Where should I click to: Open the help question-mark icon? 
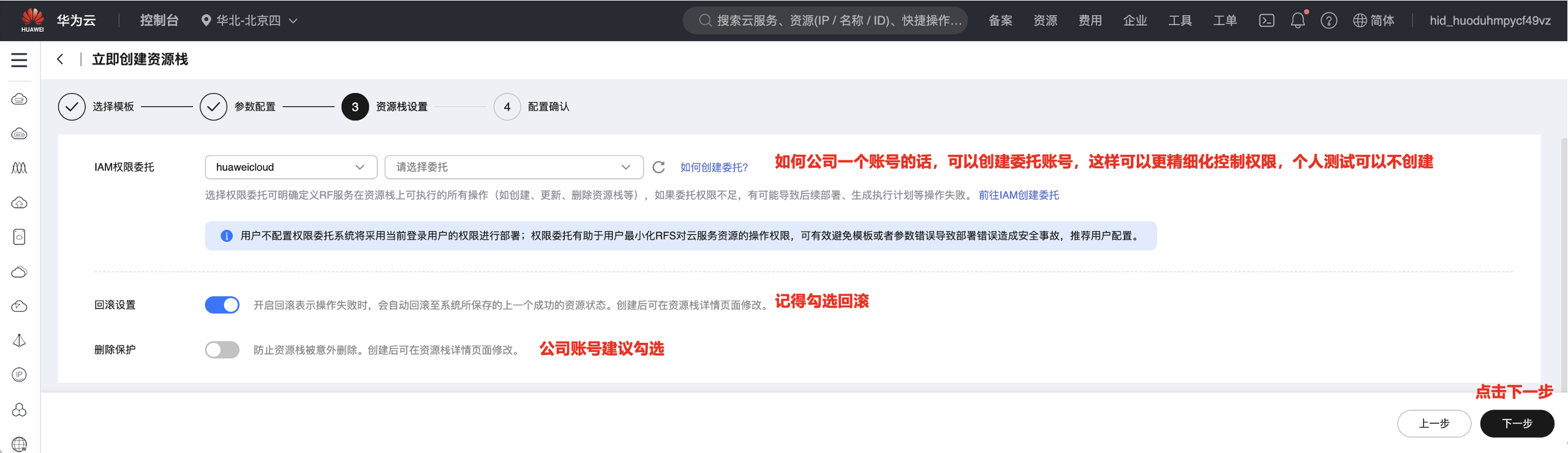pyautogui.click(x=1329, y=21)
